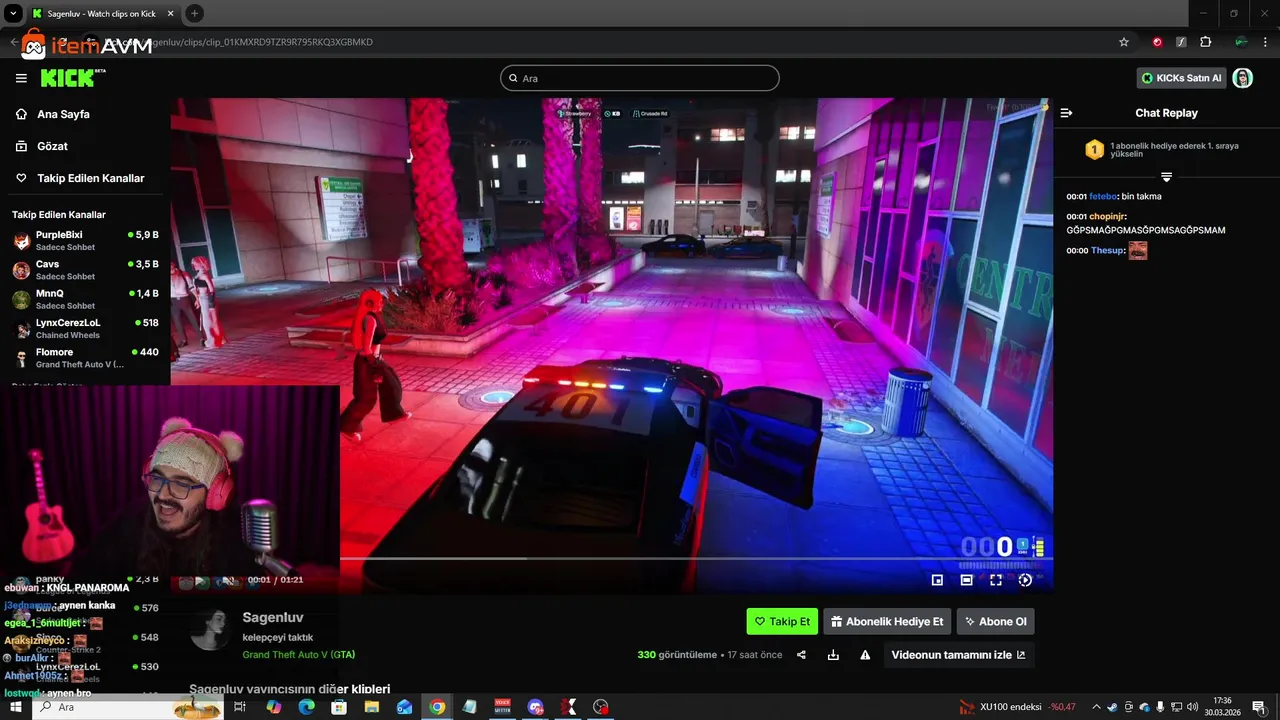The height and width of the screenshot is (720, 1280).
Task: Click Videonun tamamını izle
Action: point(958,655)
